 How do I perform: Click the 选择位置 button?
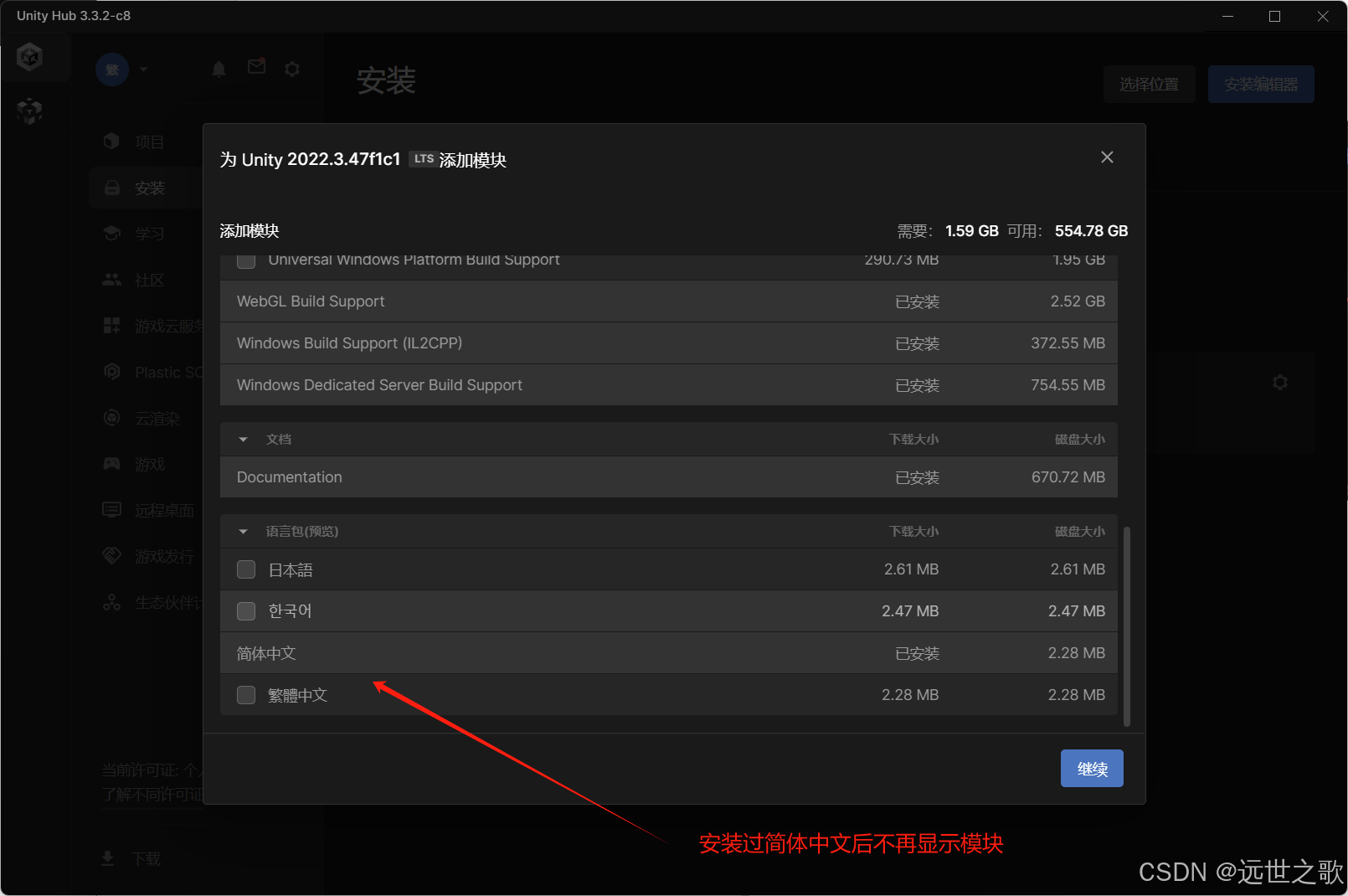pyautogui.click(x=1149, y=85)
